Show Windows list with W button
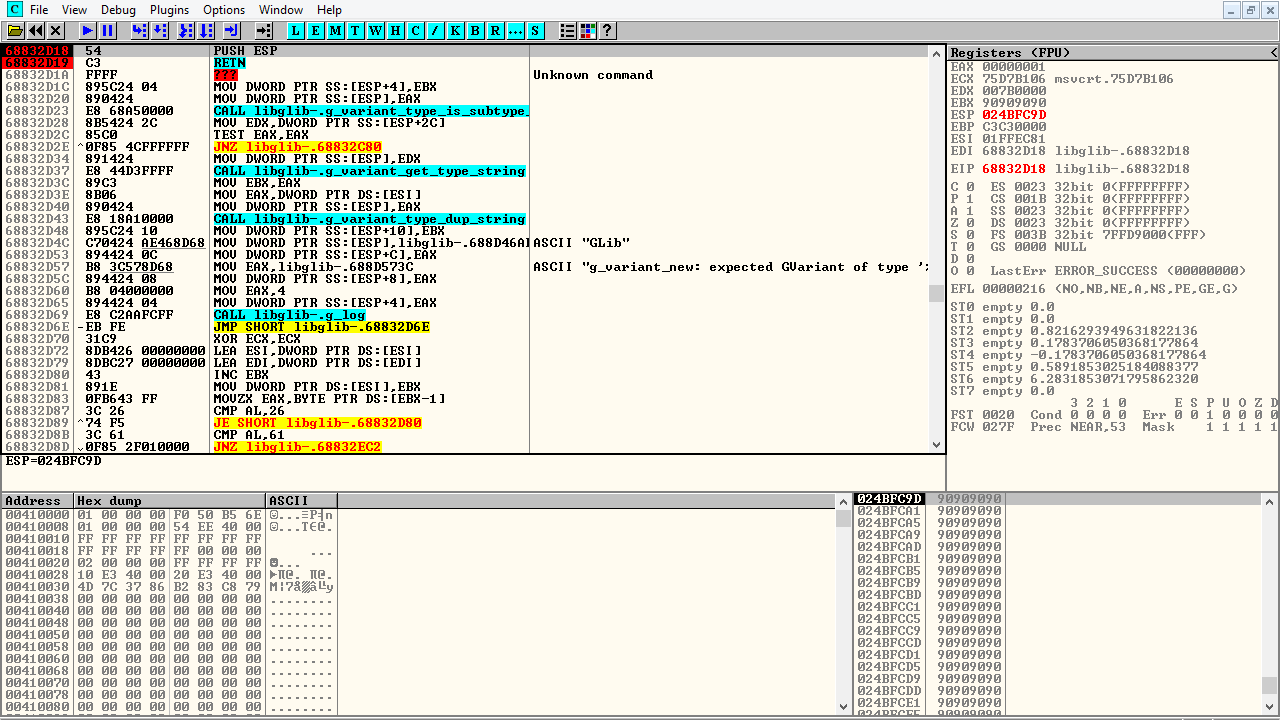1280x720 pixels. (x=376, y=31)
